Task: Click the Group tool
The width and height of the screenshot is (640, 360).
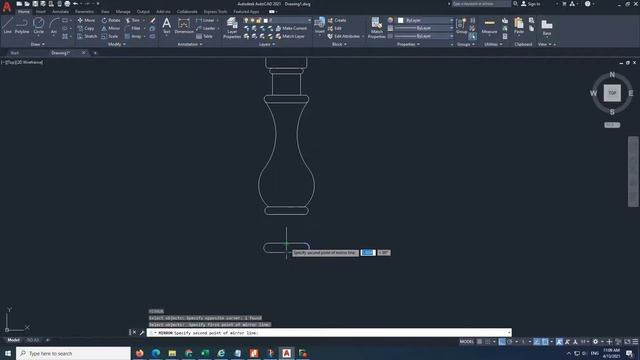Action: pyautogui.click(x=461, y=25)
